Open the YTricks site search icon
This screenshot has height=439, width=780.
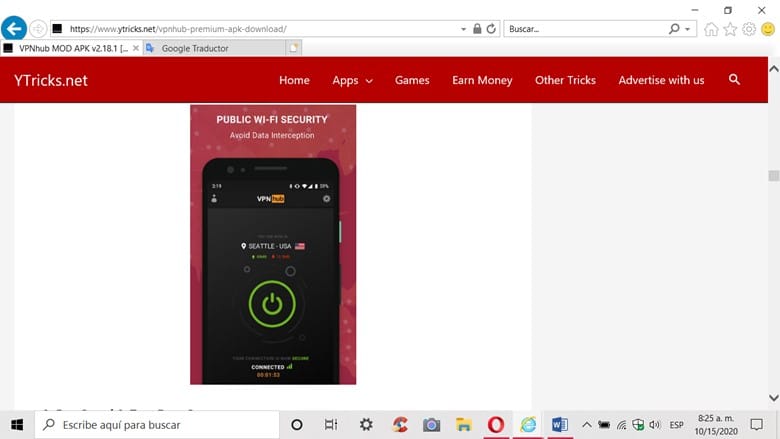[x=734, y=80]
